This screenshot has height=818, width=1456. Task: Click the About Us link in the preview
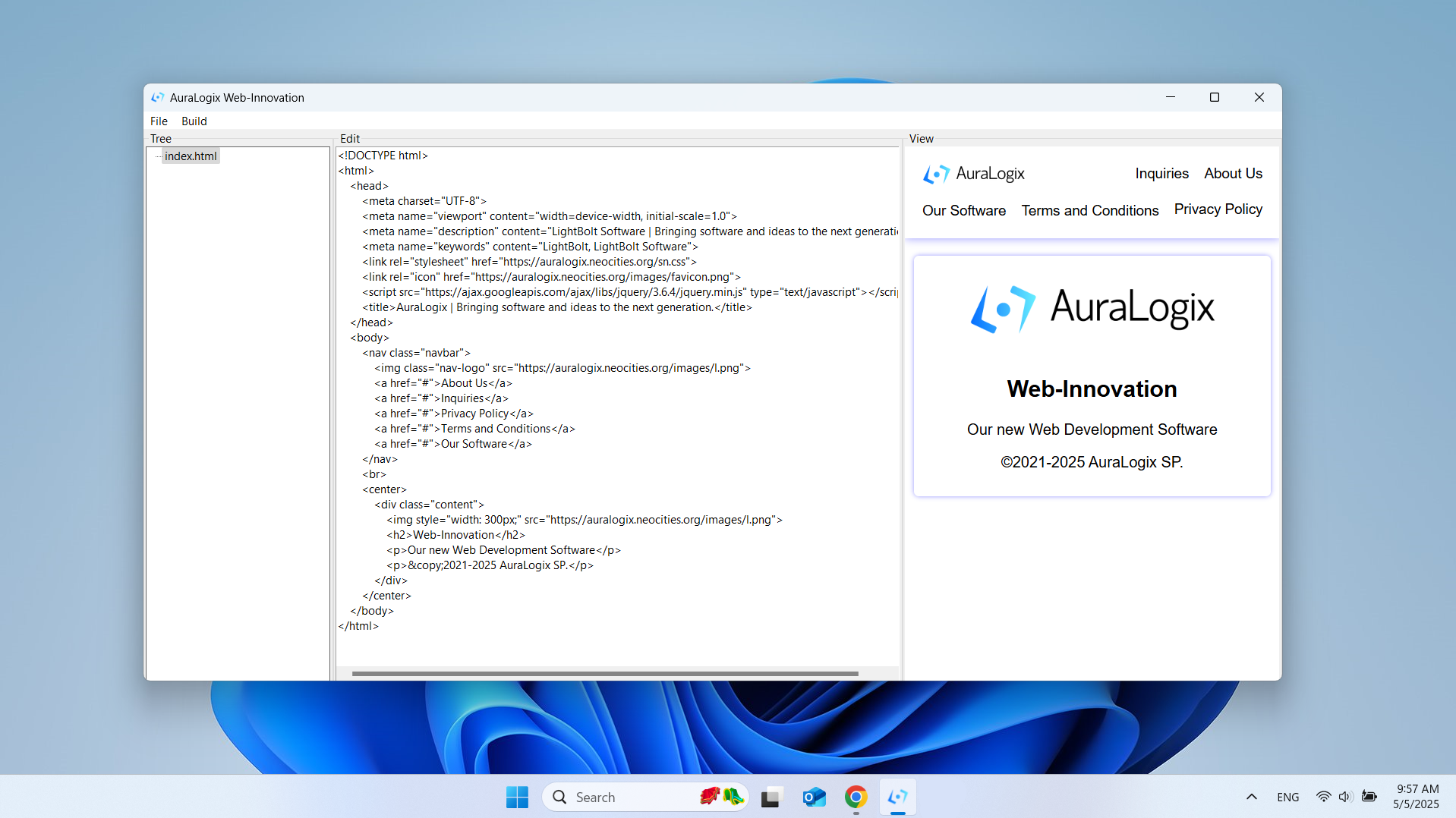pyautogui.click(x=1233, y=174)
